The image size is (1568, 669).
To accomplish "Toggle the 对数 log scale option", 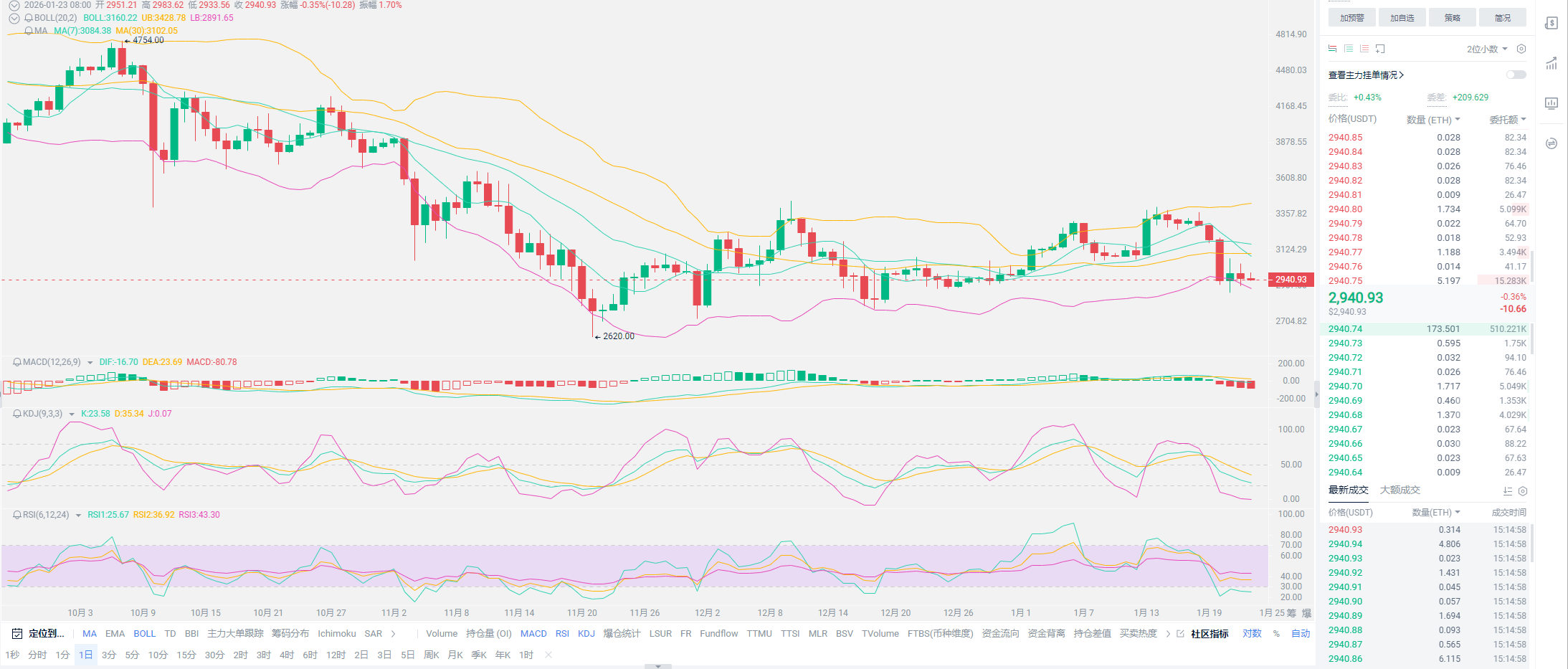I will (x=1252, y=633).
